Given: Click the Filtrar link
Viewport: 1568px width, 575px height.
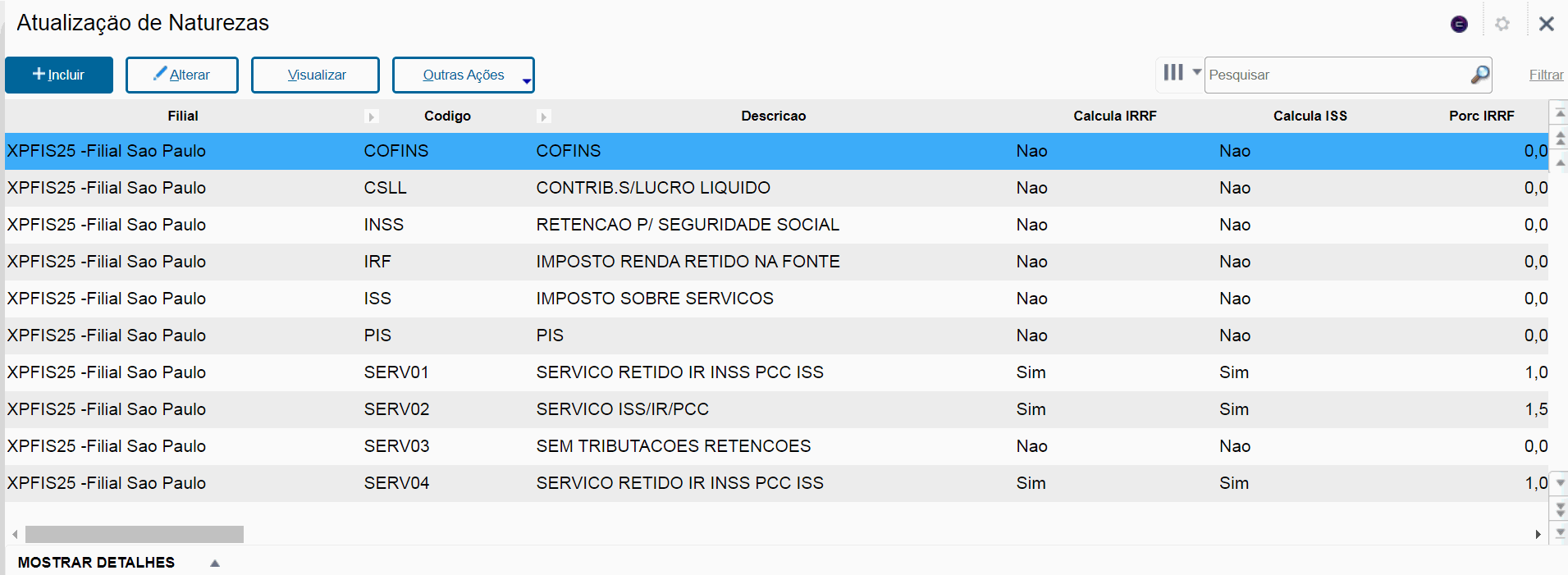Looking at the screenshot, I should [1546, 75].
